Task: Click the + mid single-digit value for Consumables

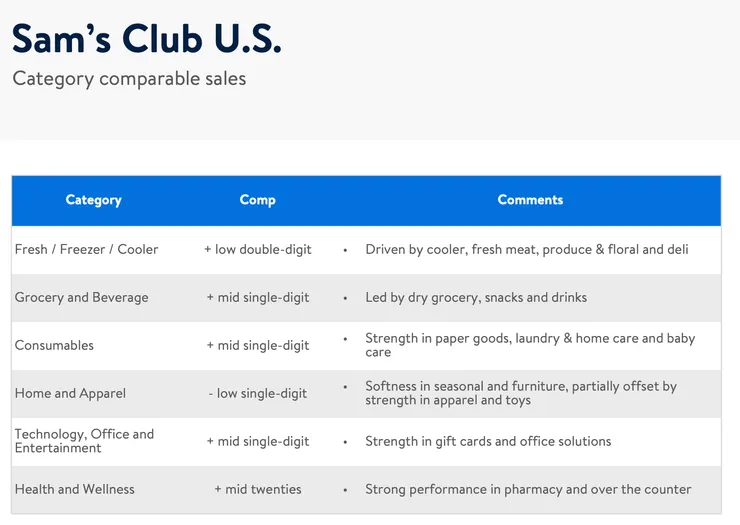Action: (258, 345)
